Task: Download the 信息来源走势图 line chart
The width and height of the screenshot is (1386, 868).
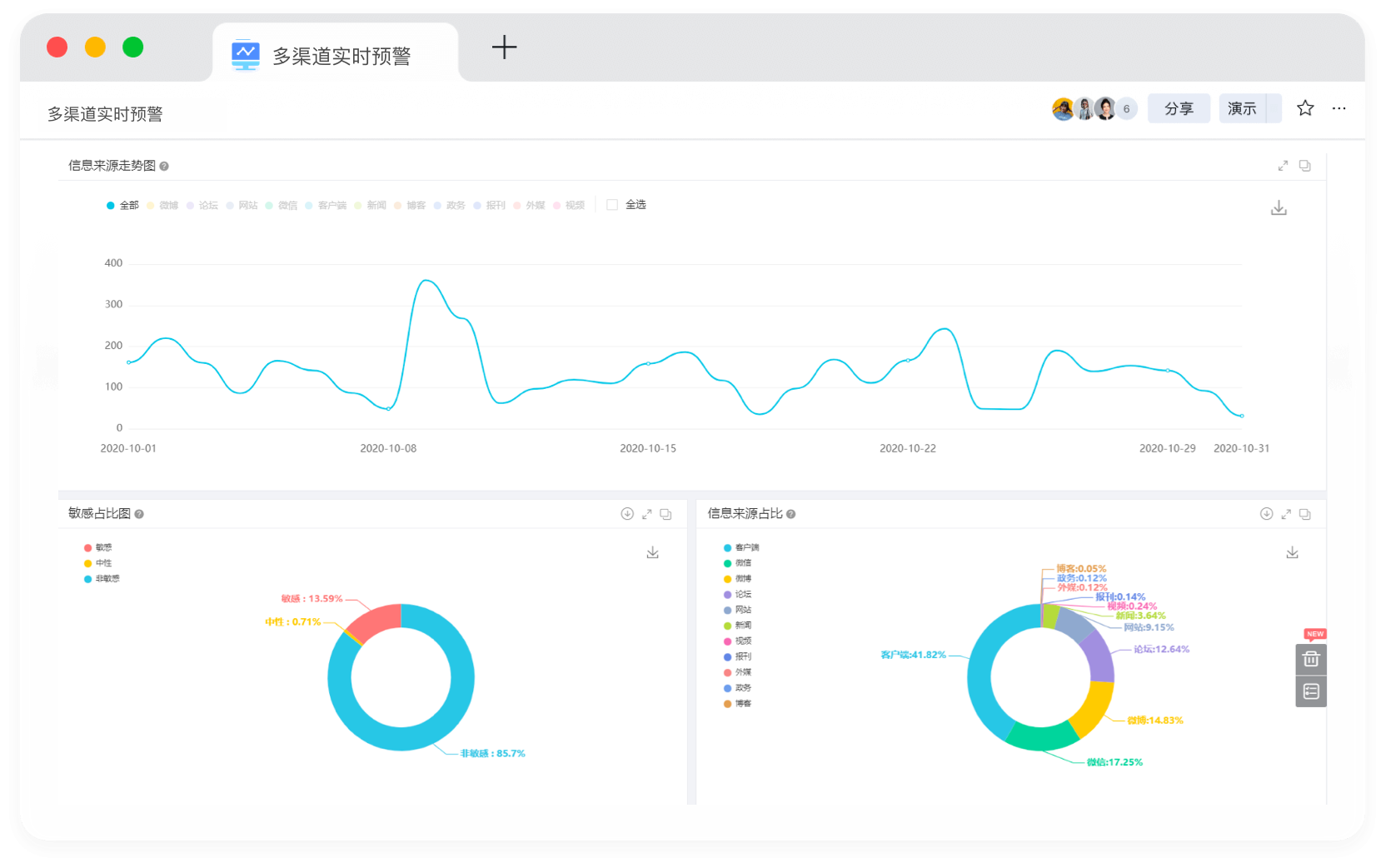Action: click(x=1279, y=208)
